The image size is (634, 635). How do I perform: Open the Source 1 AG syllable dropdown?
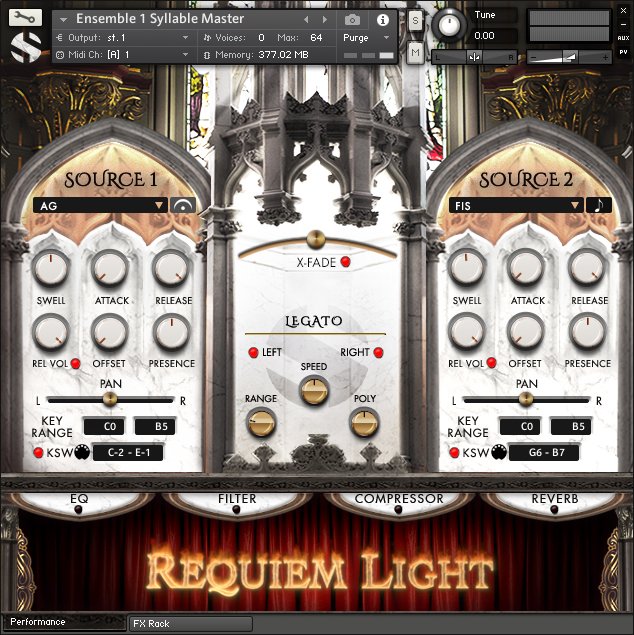(x=100, y=205)
